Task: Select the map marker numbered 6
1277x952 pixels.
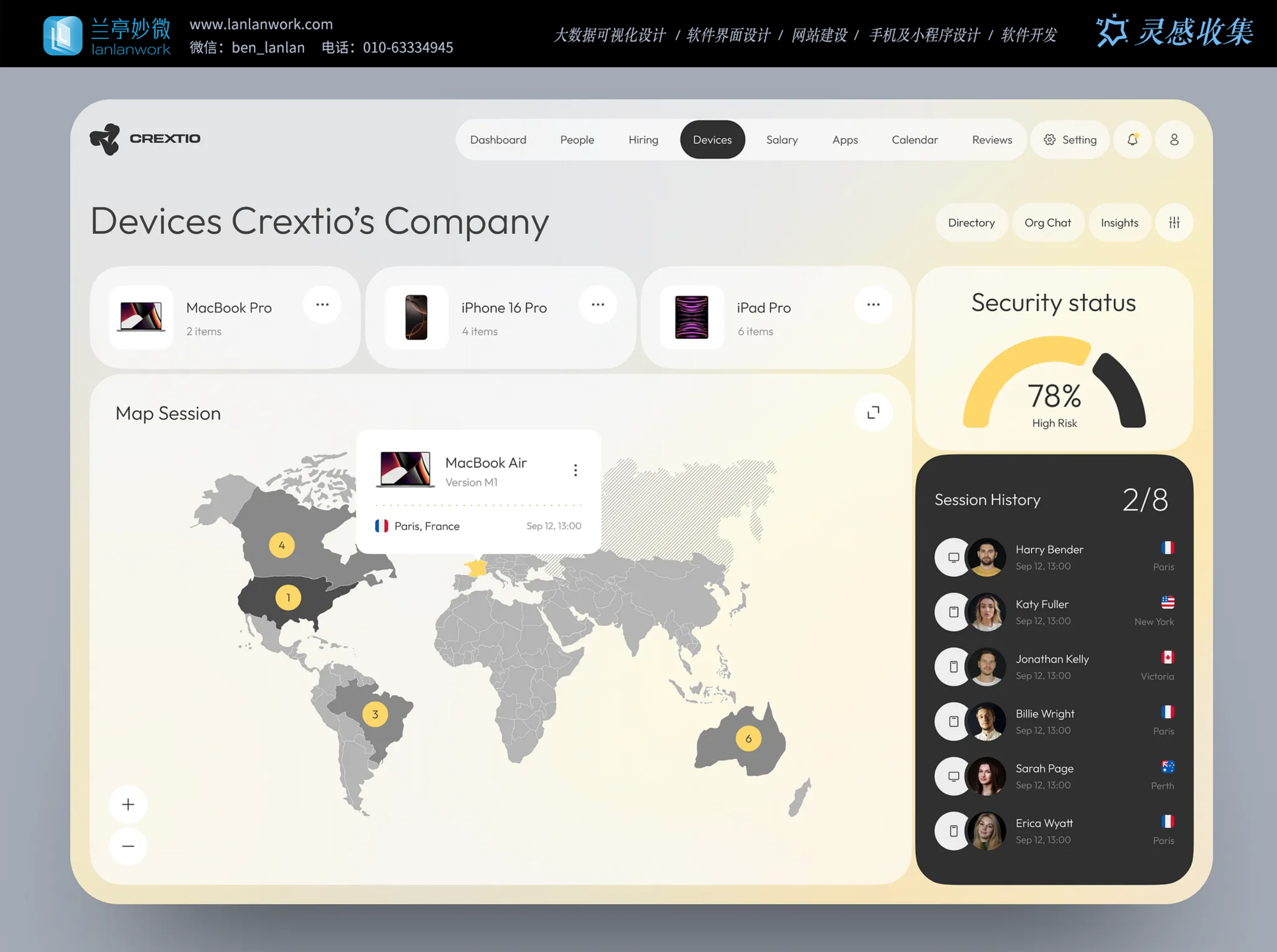Action: point(748,738)
